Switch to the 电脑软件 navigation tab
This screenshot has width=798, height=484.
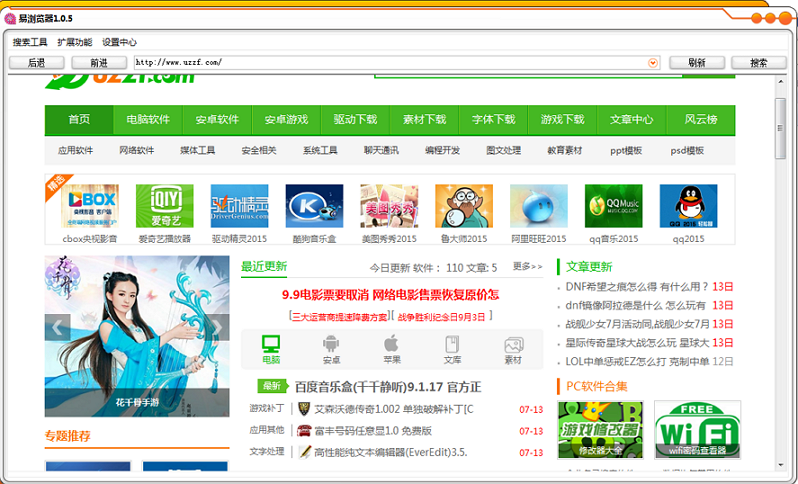coord(148,120)
